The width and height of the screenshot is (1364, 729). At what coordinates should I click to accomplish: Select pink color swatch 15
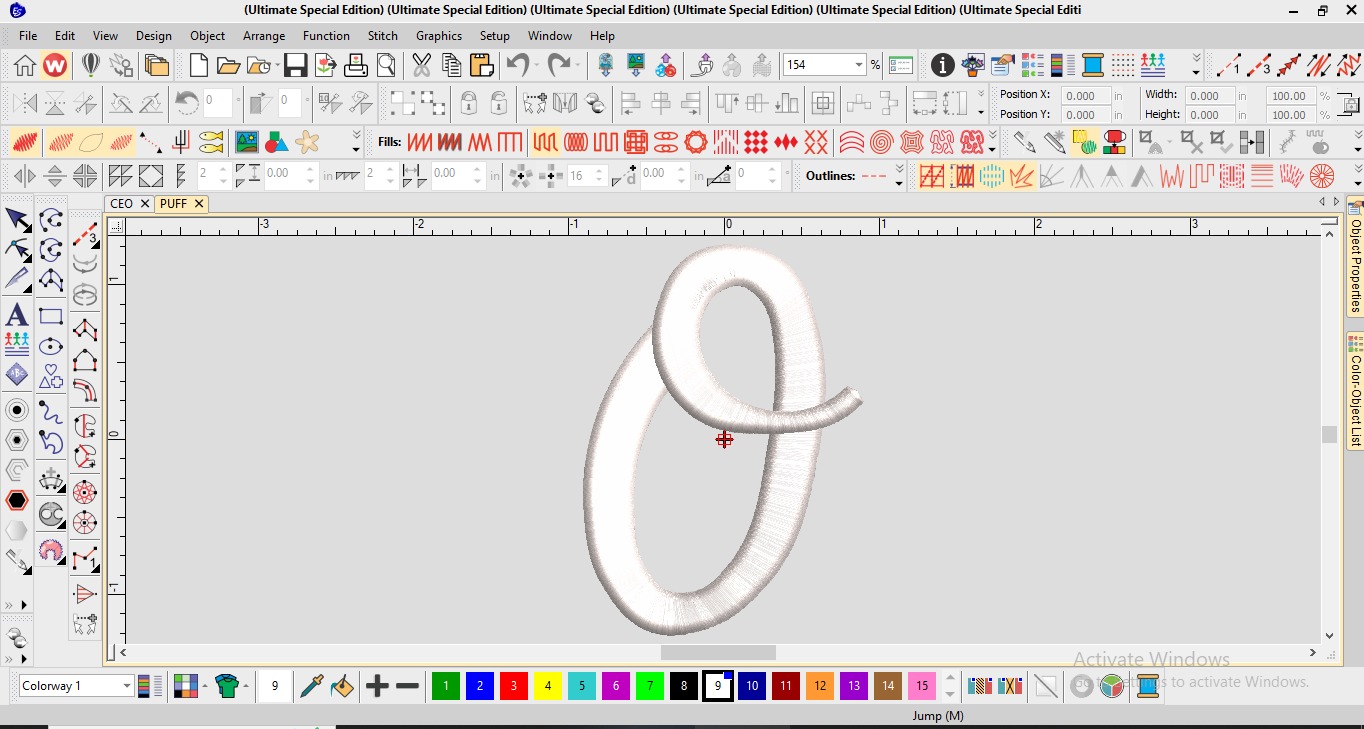pos(922,686)
